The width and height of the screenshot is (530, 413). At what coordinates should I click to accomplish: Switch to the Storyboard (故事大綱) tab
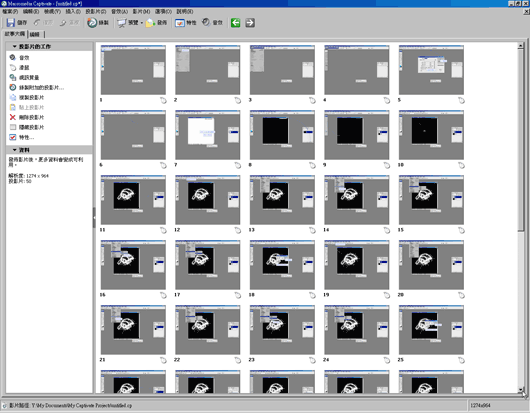click(15, 34)
